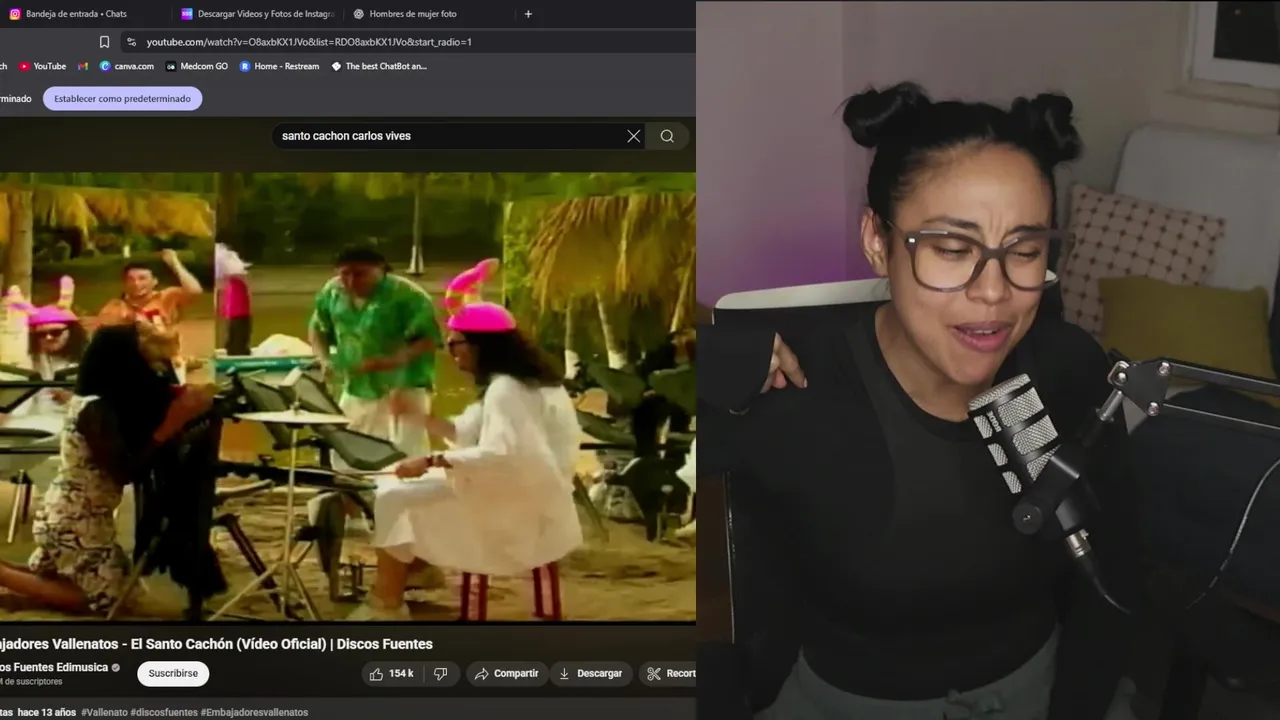Open the #Embajadoresvallenatos hashtag
This screenshot has width=1280, height=720.
(254, 712)
